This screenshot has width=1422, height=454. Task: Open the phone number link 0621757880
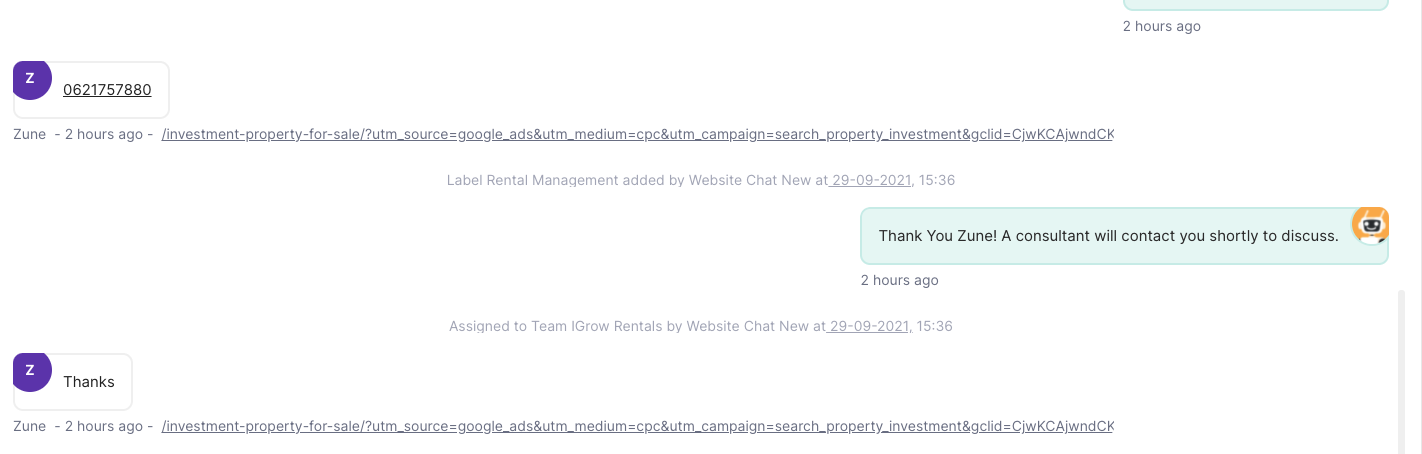107,90
